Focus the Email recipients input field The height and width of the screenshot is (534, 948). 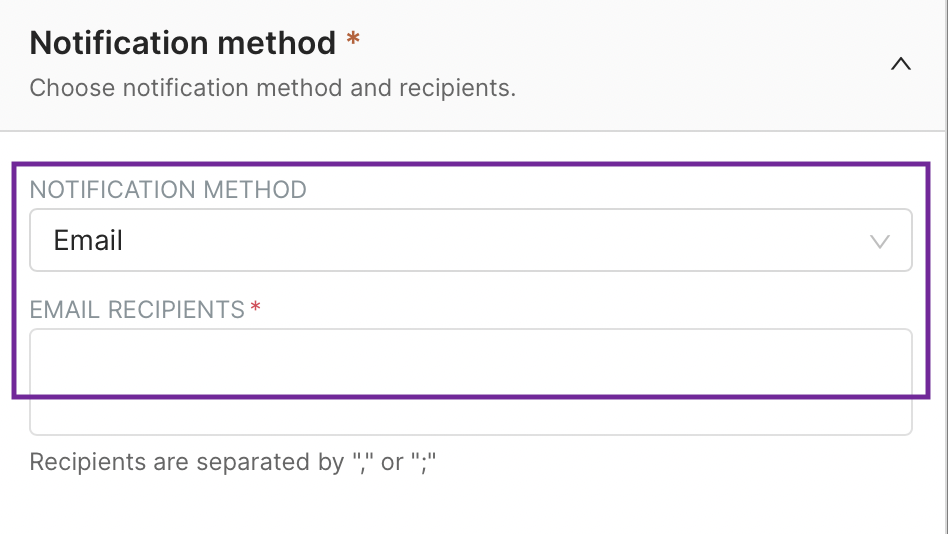470,381
